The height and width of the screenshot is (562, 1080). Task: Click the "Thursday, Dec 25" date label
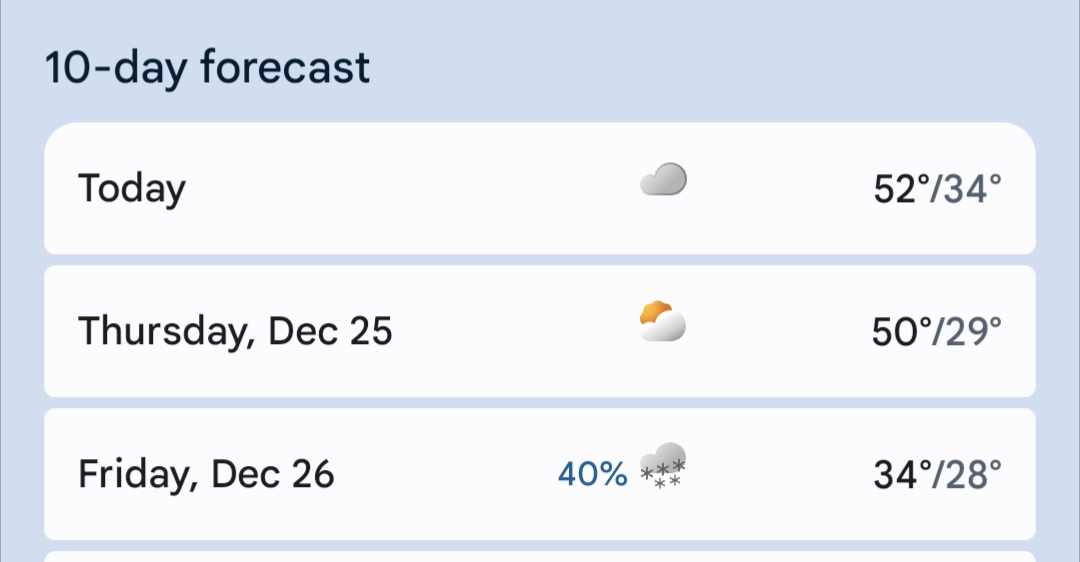235,331
